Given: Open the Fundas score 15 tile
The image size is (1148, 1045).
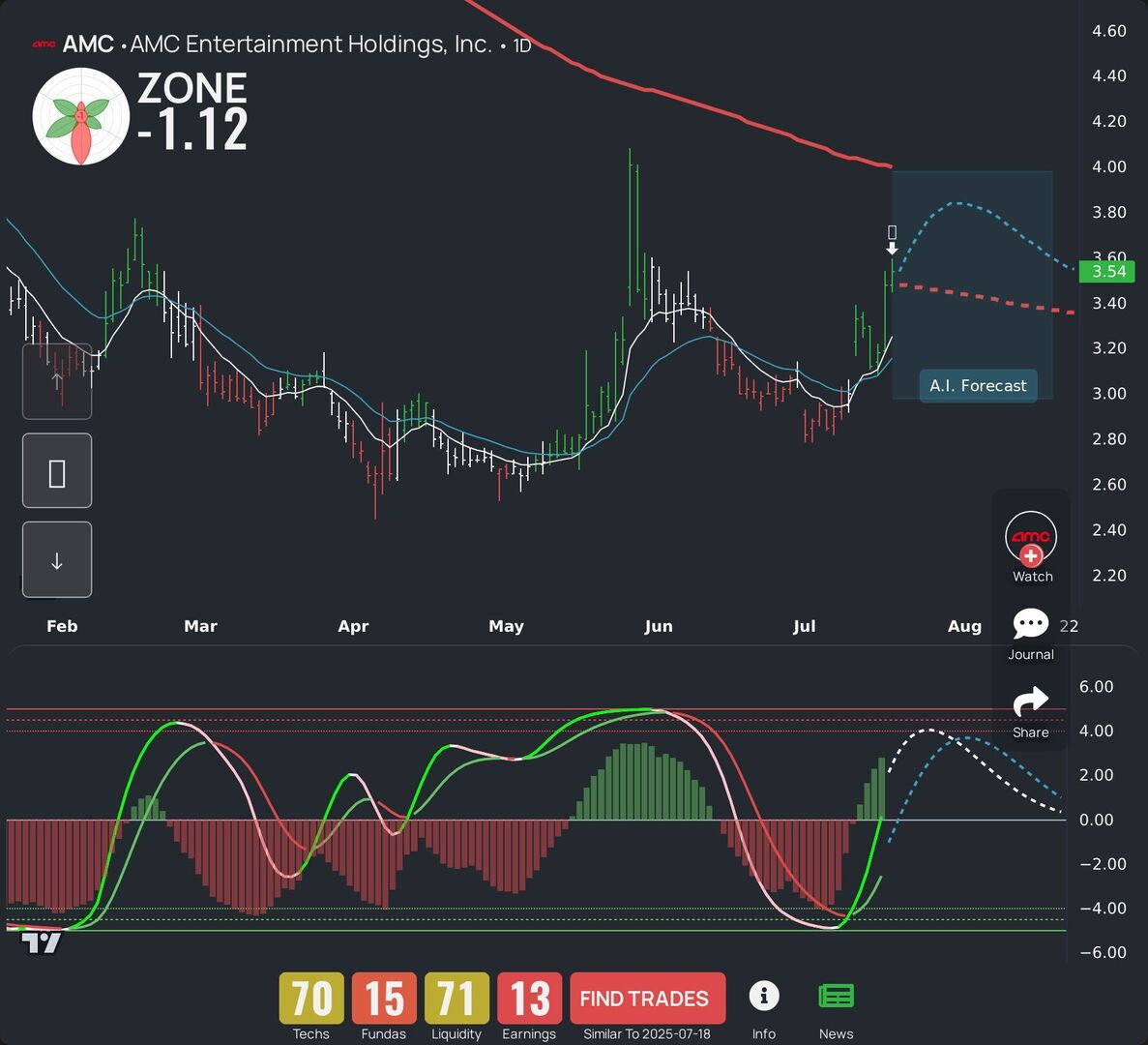Looking at the screenshot, I should point(384,998).
